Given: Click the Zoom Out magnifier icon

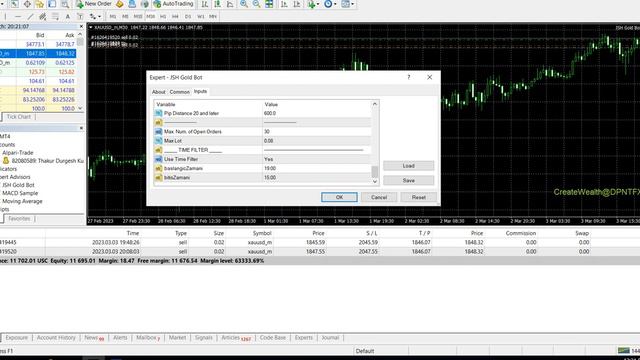Looking at the screenshot, I should [x=256, y=4].
